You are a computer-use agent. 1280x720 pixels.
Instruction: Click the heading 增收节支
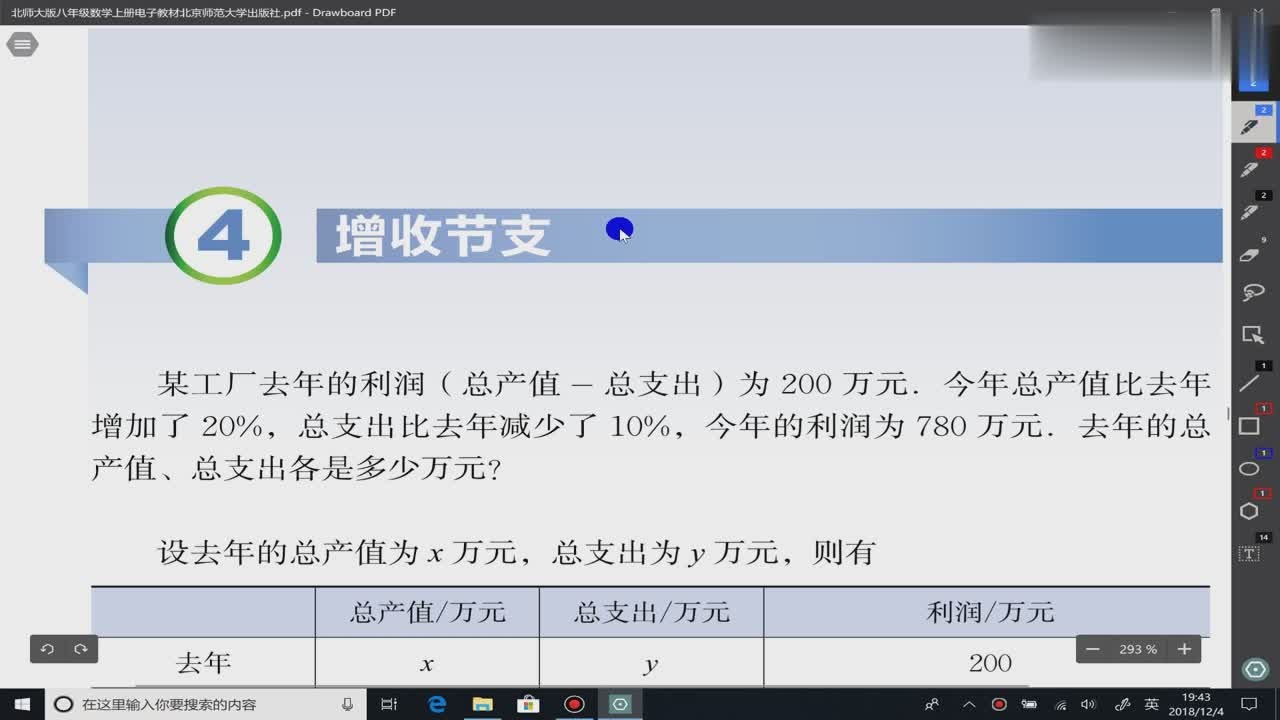click(x=443, y=236)
